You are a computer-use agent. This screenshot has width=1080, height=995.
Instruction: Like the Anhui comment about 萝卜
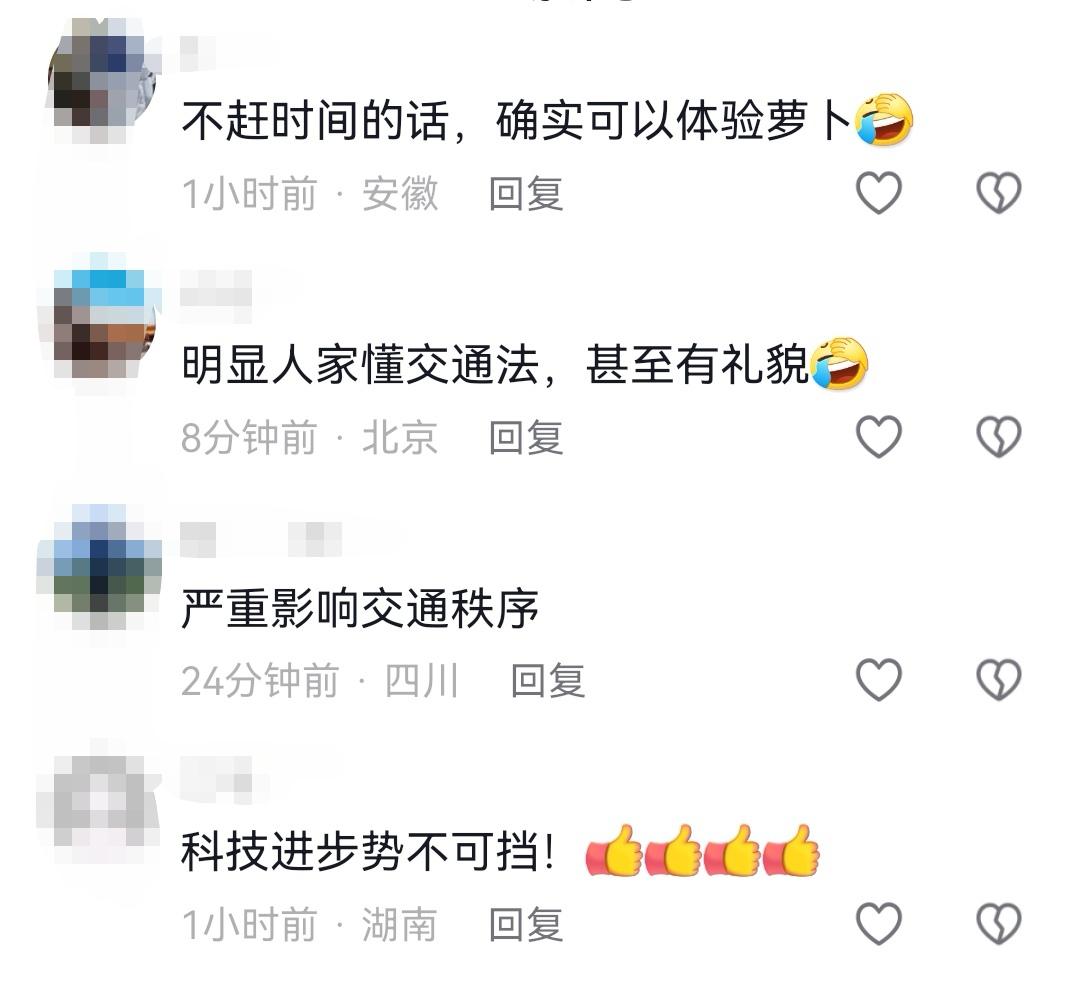[x=878, y=193]
